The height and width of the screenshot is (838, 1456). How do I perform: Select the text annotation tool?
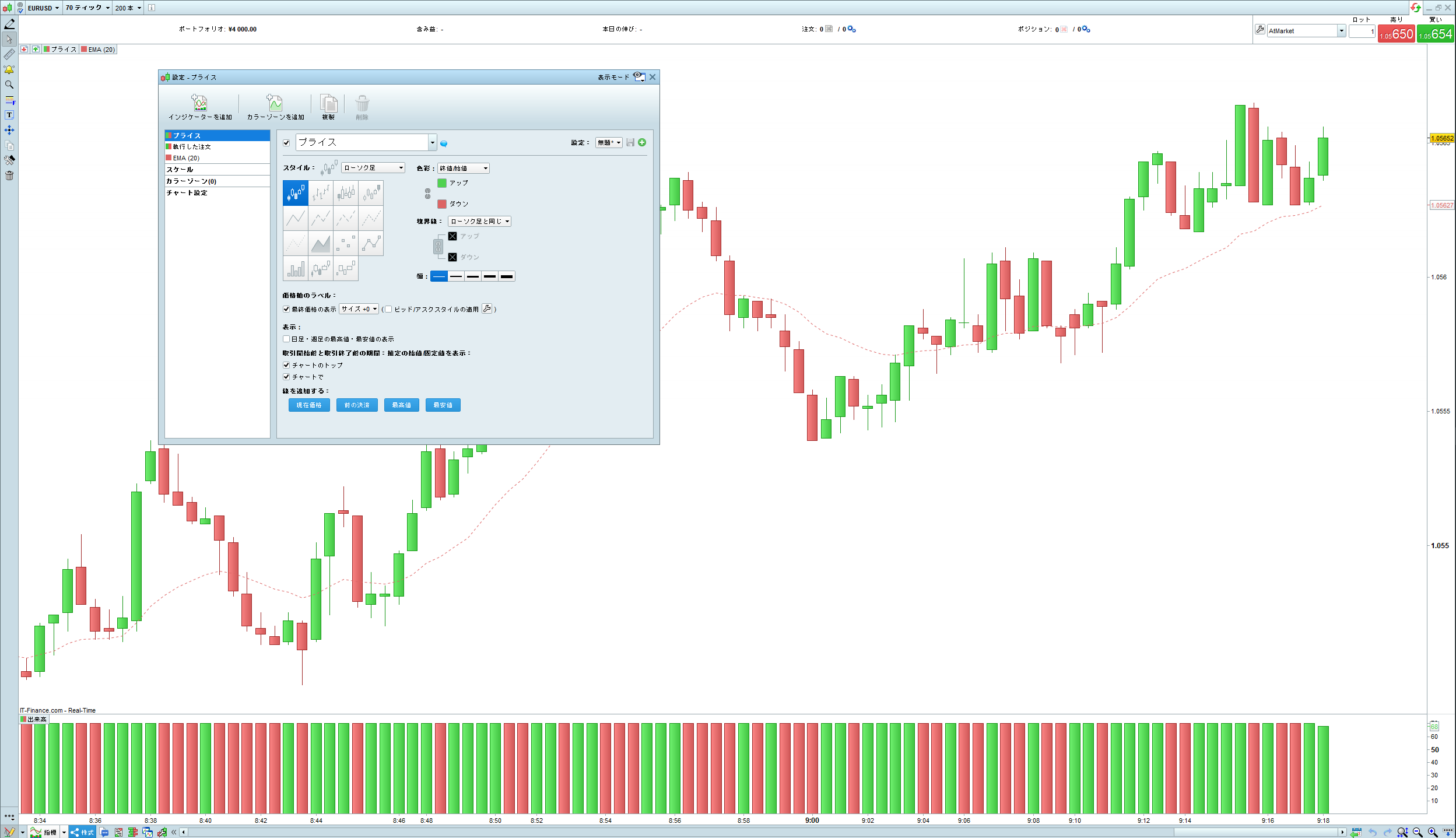coord(9,115)
